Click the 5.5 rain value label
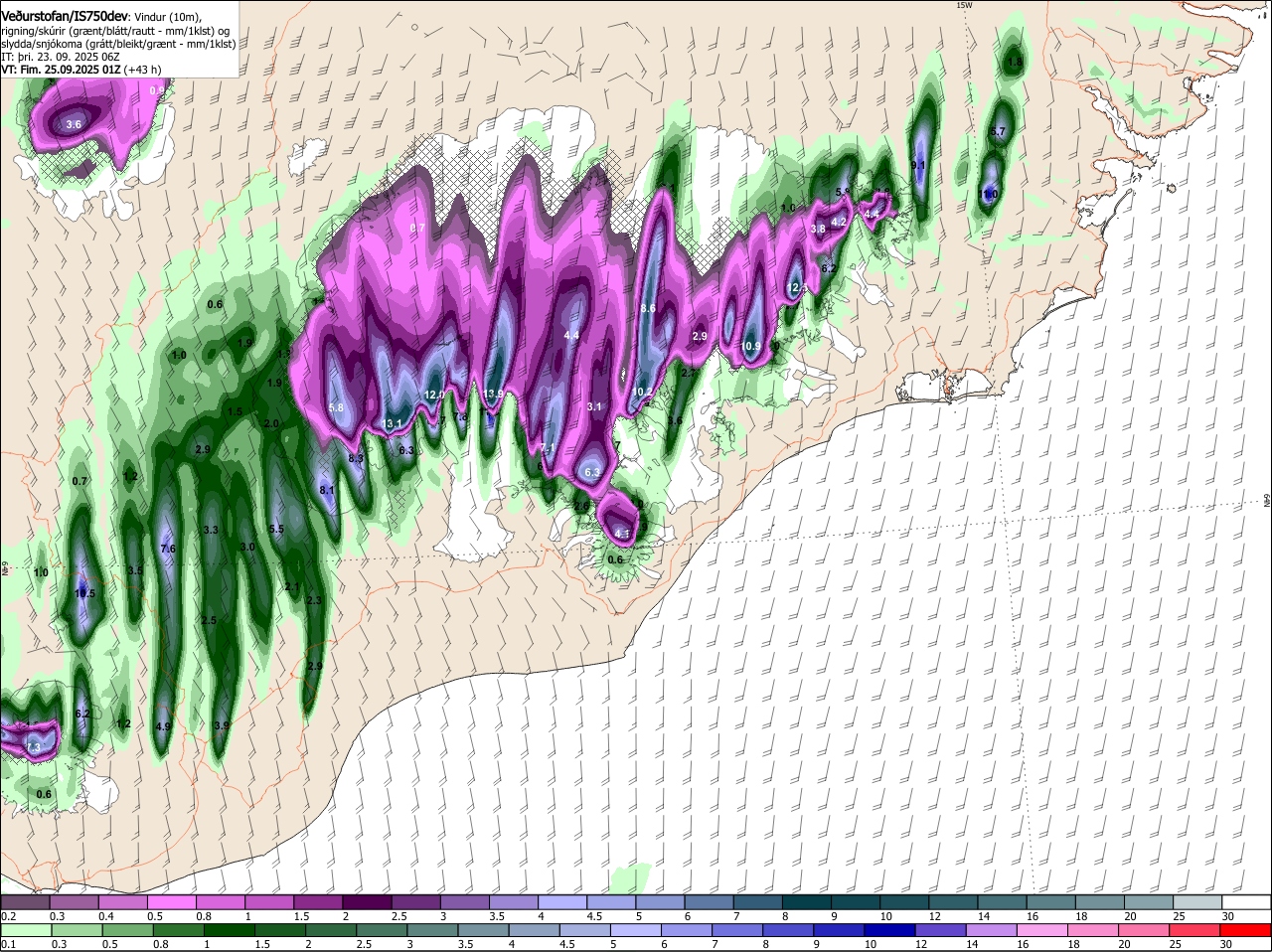1272x952 pixels. click(276, 530)
